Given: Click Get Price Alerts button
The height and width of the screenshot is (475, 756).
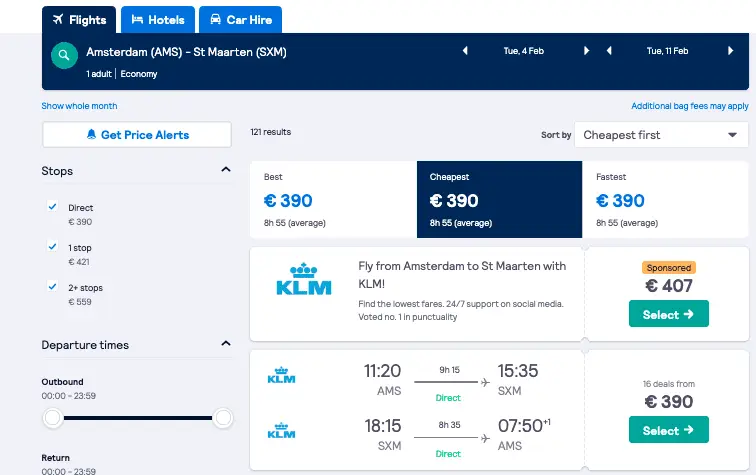Looking at the screenshot, I should click(x=137, y=135).
